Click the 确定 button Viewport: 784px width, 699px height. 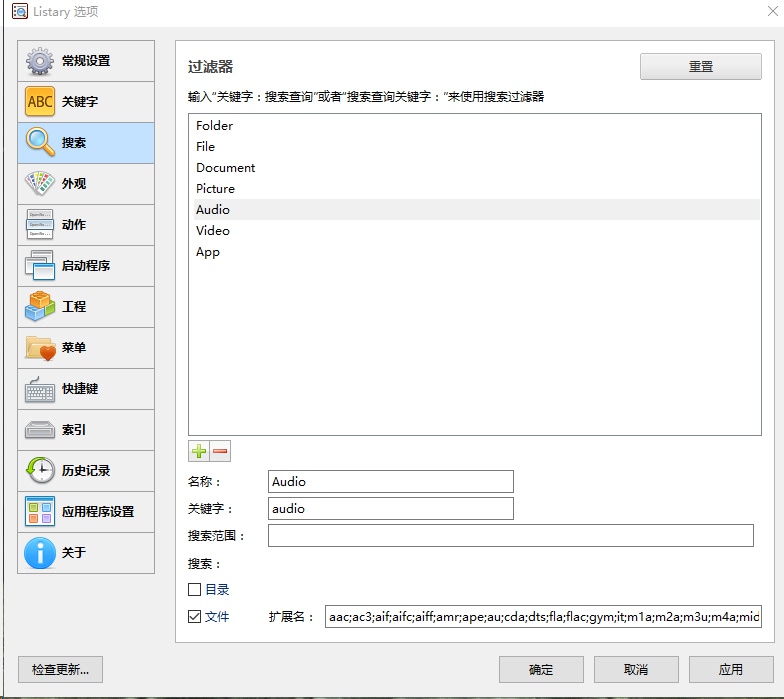(541, 670)
